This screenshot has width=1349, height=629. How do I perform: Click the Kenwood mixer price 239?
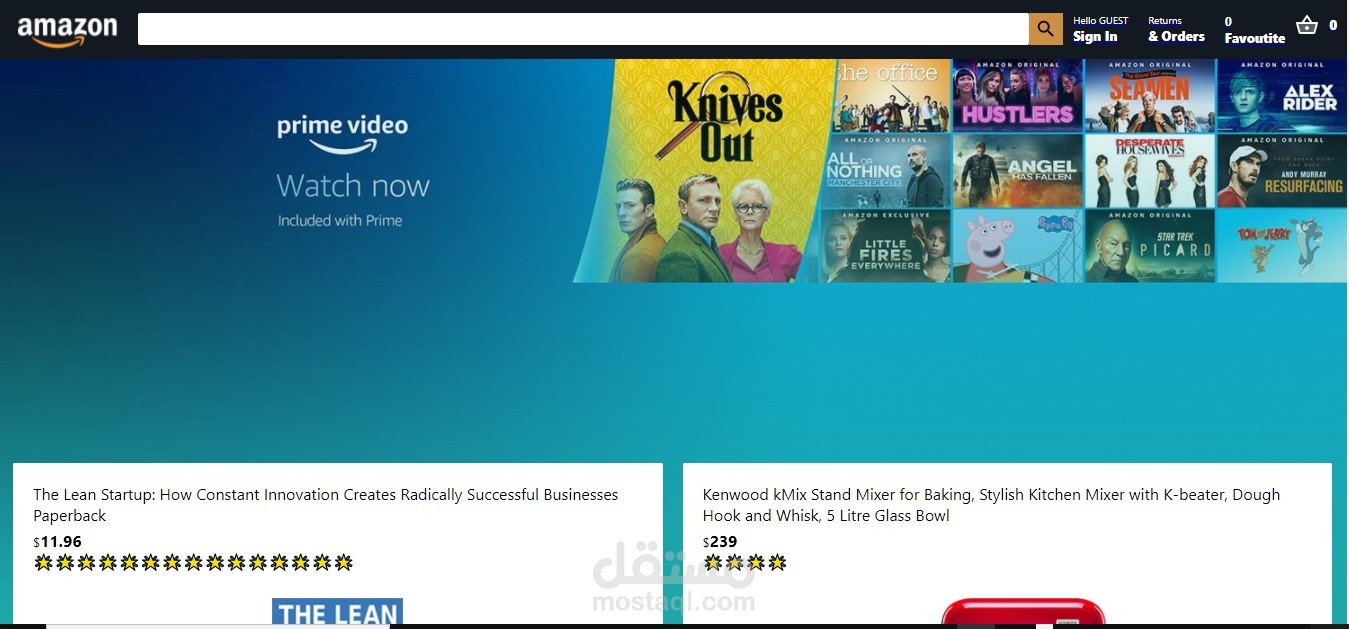(720, 542)
